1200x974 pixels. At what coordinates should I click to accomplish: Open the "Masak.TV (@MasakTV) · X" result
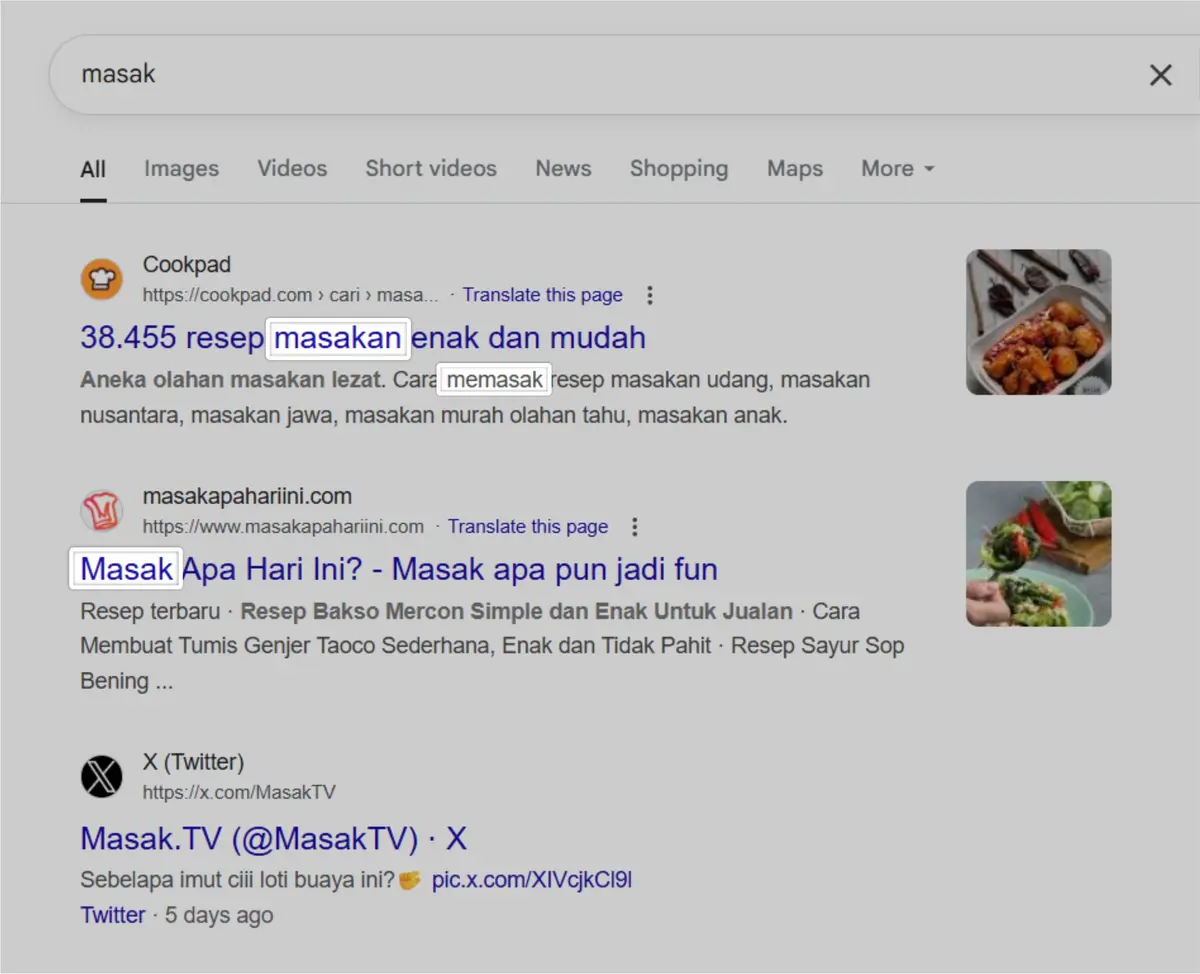(274, 838)
